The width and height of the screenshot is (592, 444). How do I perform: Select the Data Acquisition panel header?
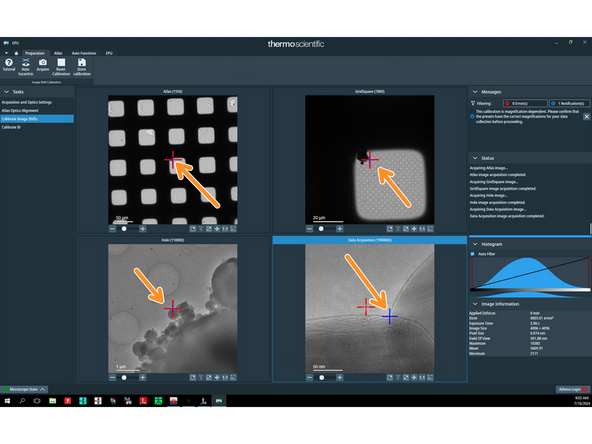[370, 240]
